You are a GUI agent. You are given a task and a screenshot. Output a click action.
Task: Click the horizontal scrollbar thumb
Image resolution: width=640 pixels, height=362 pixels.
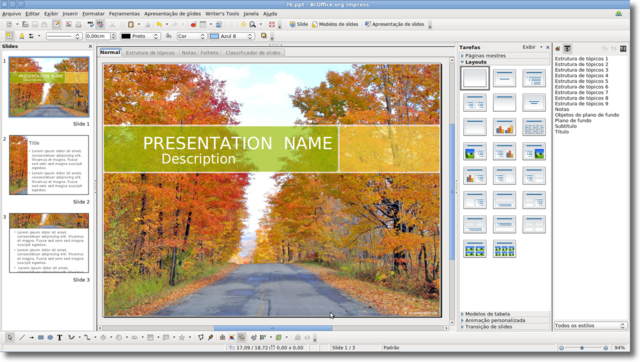[x=273, y=328]
